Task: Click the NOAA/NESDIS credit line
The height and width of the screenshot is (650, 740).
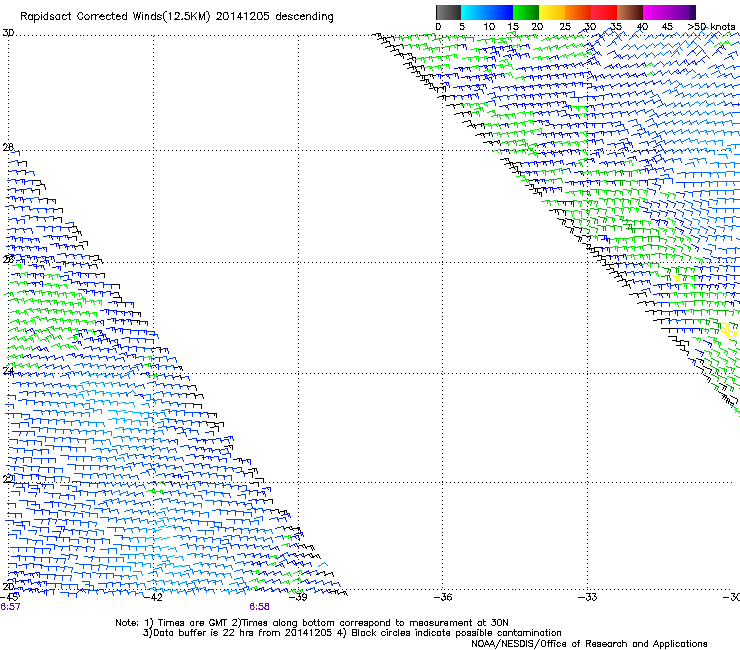Action: pos(589,644)
